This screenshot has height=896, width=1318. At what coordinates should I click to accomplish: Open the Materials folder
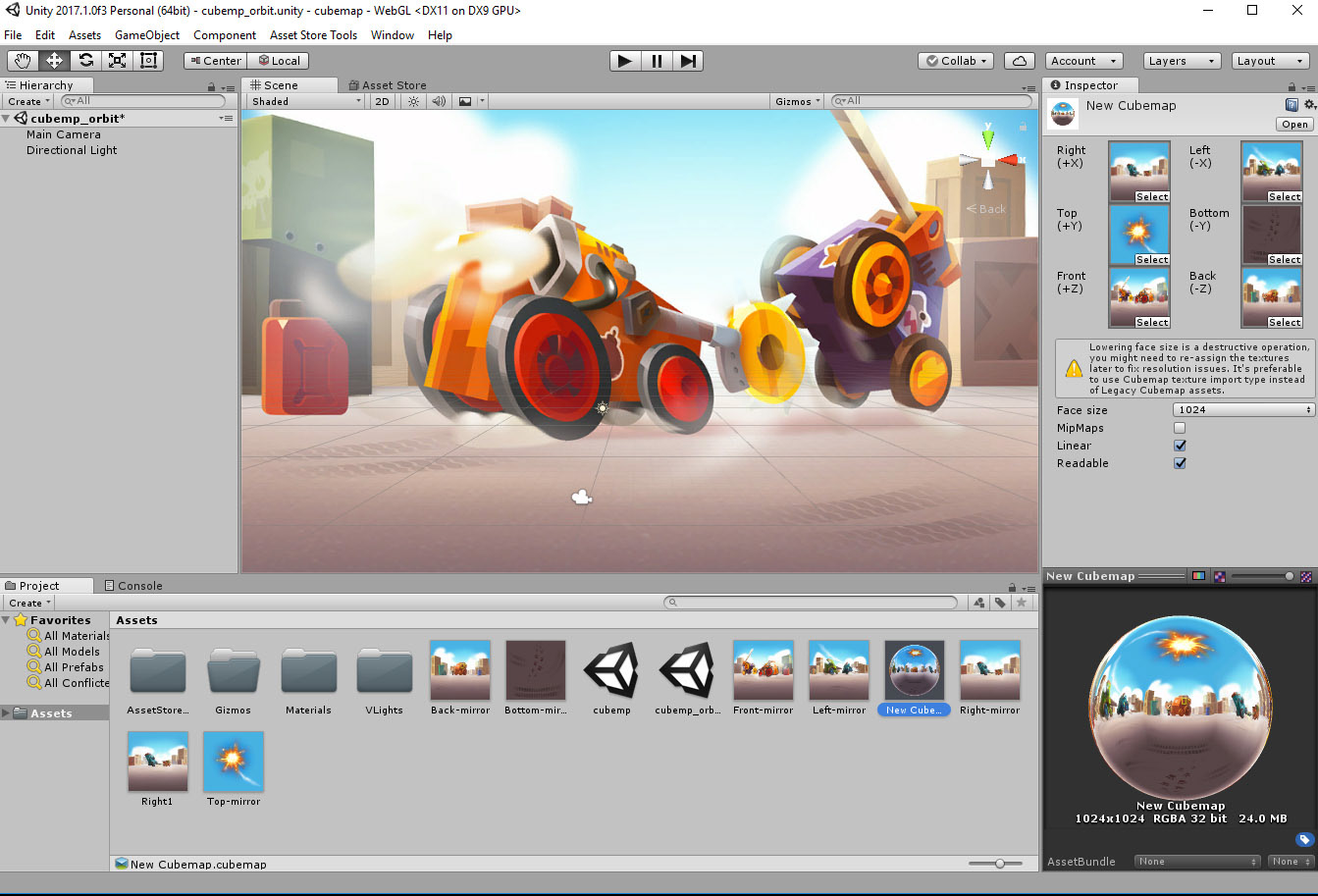(308, 678)
